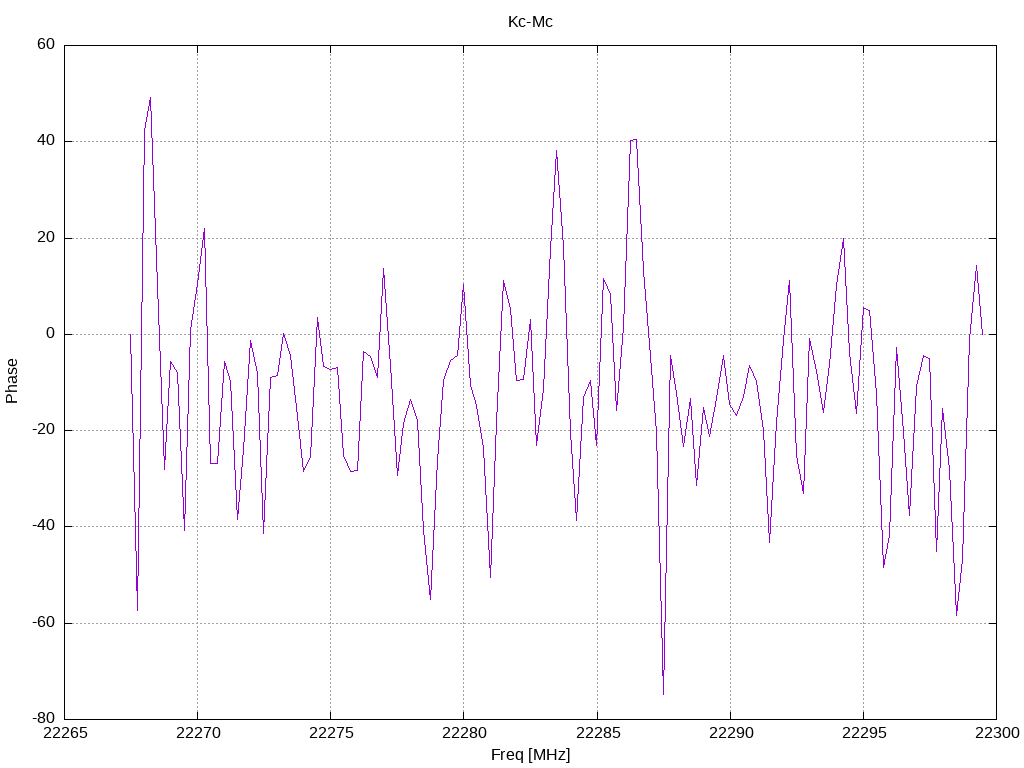Click the x-axis tick label 22285

click(598, 733)
